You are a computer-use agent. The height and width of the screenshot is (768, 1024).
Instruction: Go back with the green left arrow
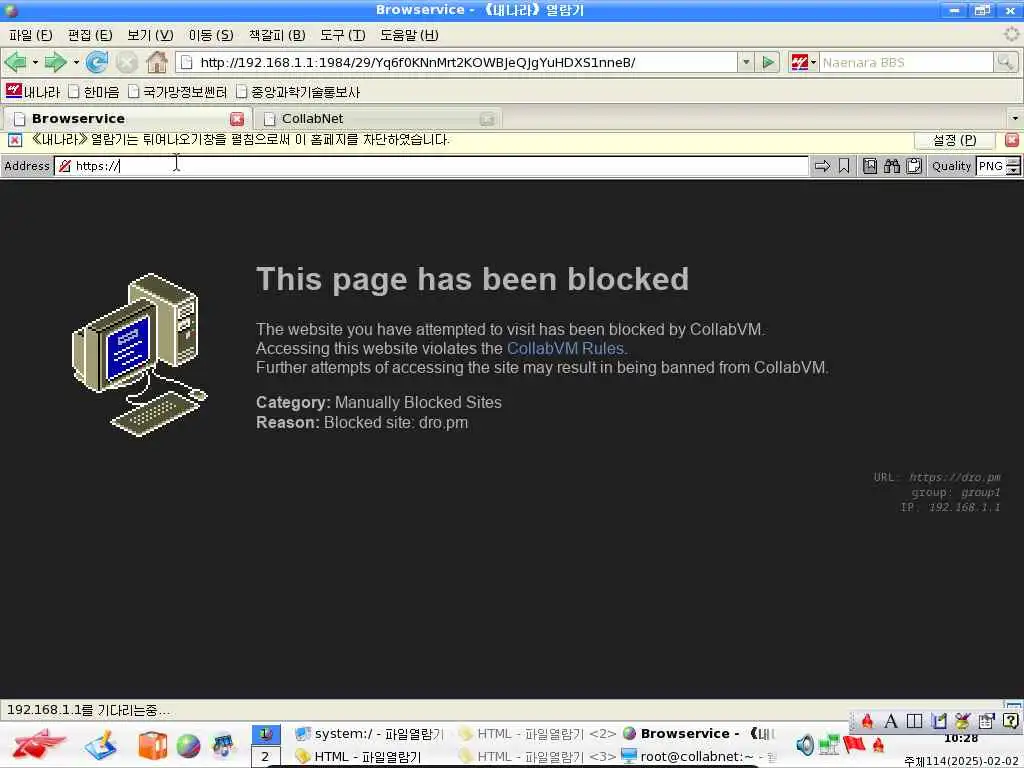click(x=16, y=63)
